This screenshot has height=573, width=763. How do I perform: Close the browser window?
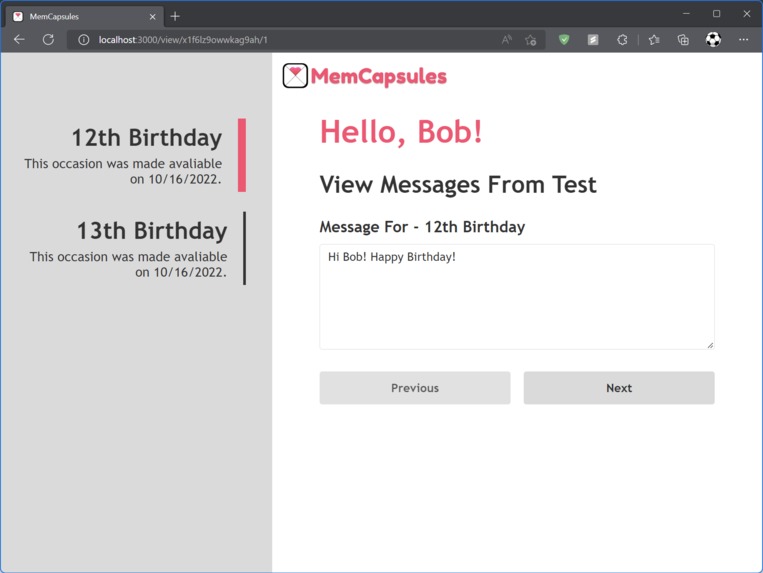pyautogui.click(x=746, y=14)
